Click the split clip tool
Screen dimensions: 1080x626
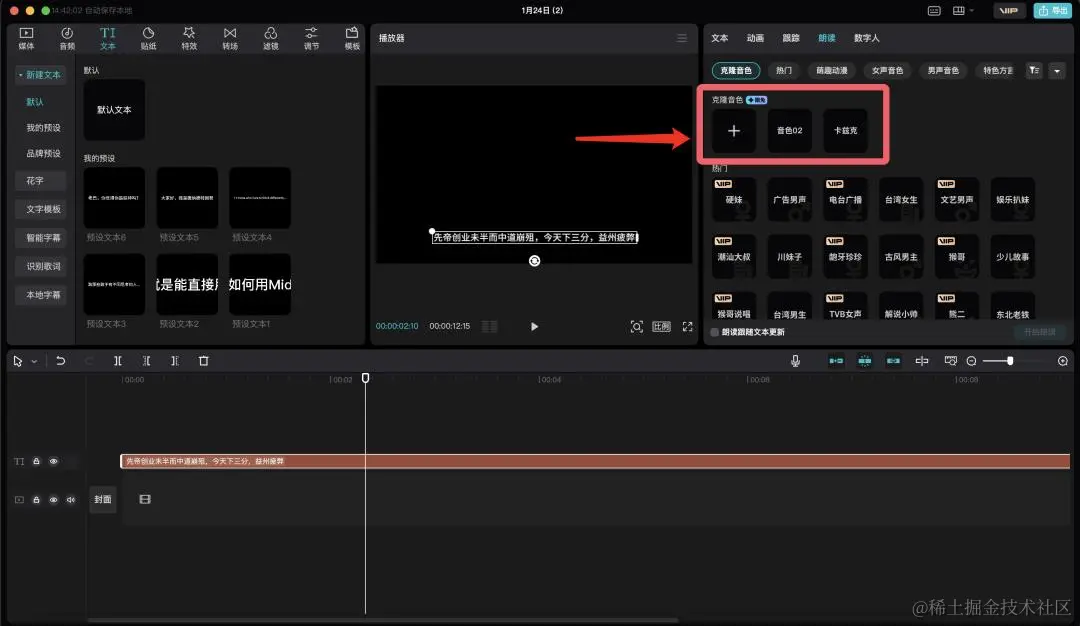tap(118, 361)
